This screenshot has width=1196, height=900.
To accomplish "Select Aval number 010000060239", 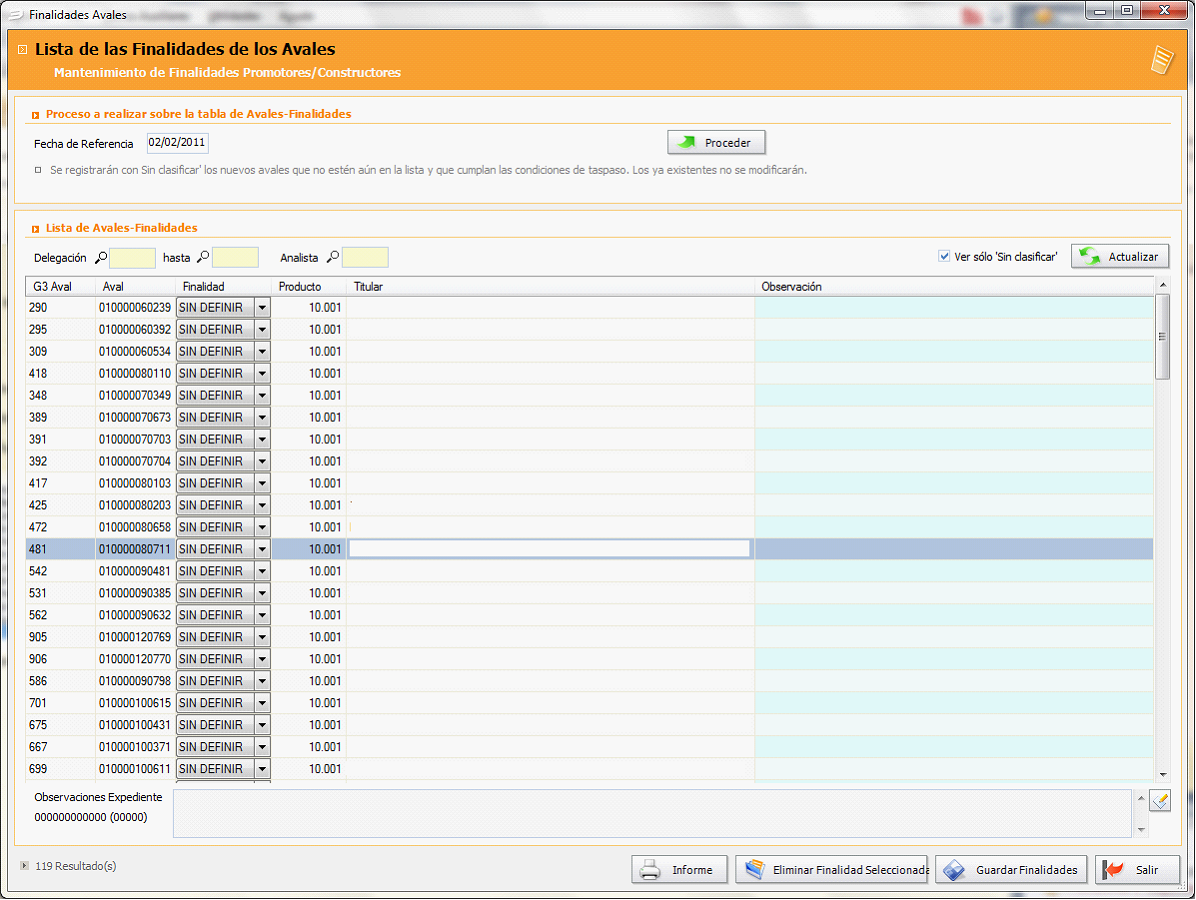I will [x=135, y=308].
